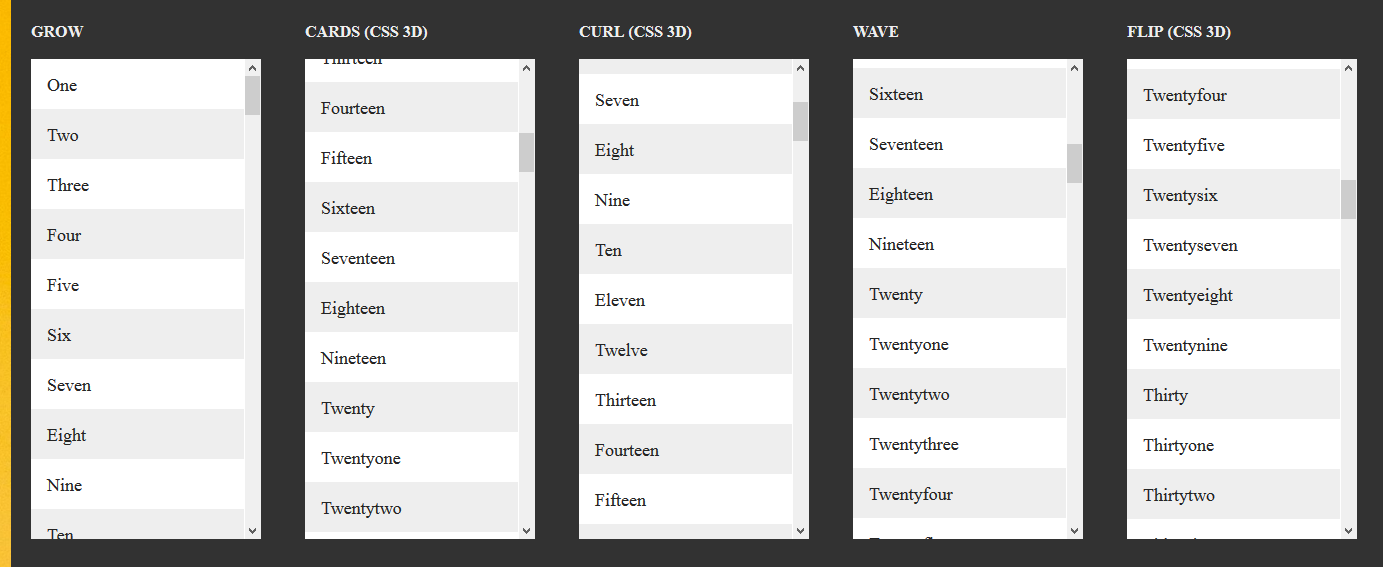This screenshot has width=1383, height=567.
Task: Click the "CARDS (CSS 3D)" heading
Action: (366, 32)
